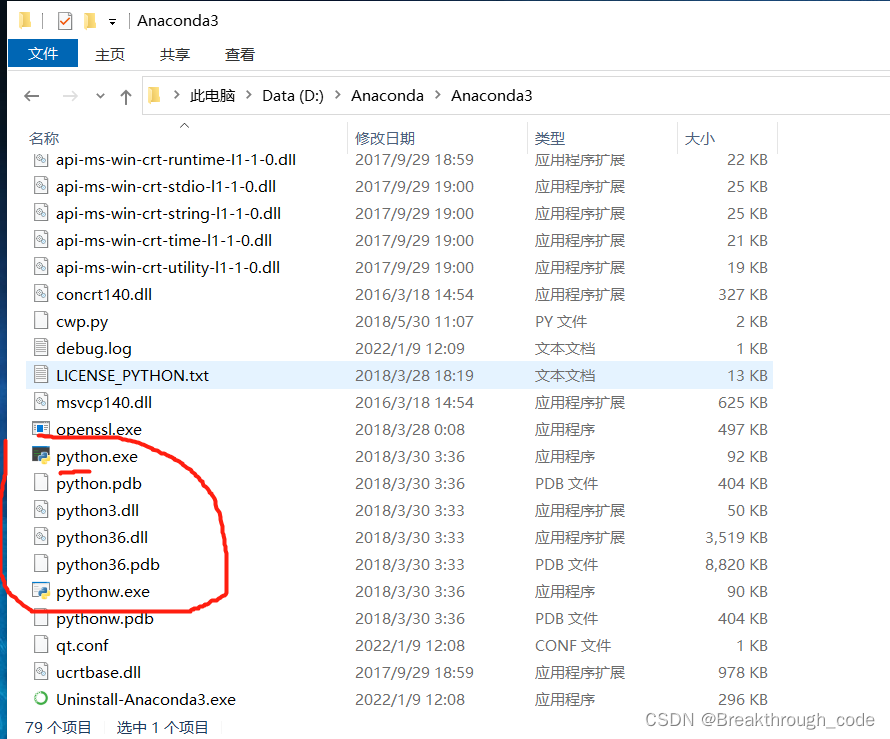This screenshot has width=890, height=739.
Task: Go up one folder level
Action: point(126,96)
